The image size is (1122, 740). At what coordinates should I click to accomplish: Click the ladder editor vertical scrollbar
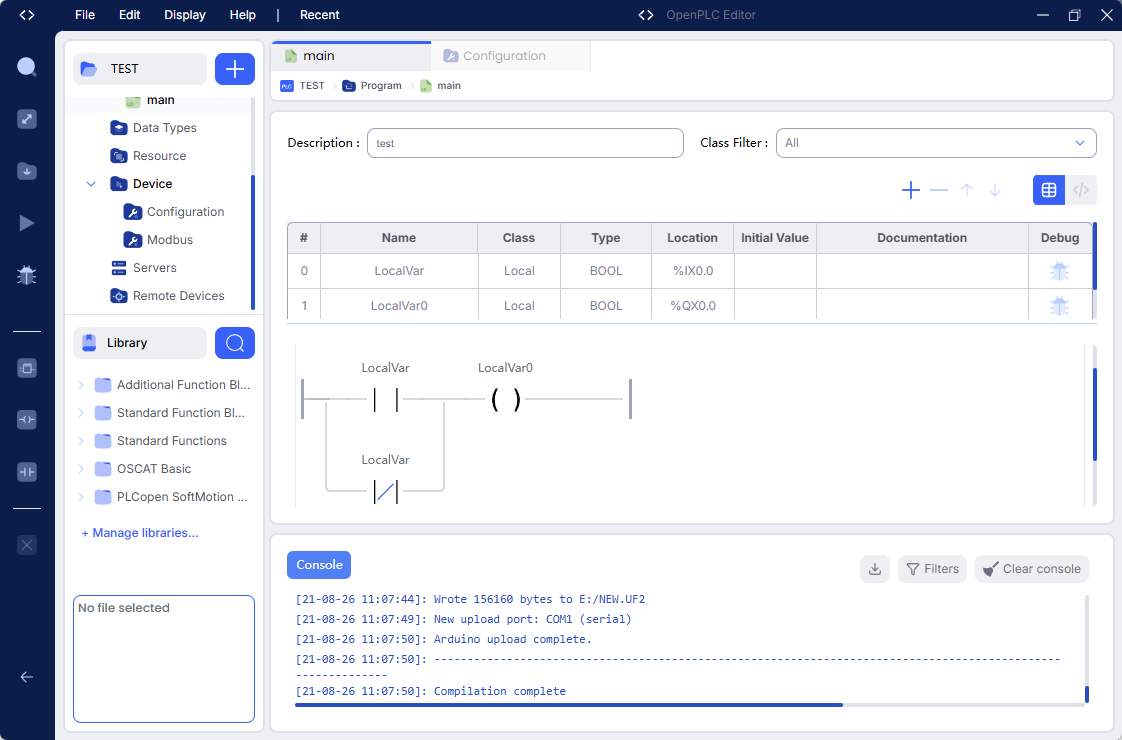pos(1095,414)
